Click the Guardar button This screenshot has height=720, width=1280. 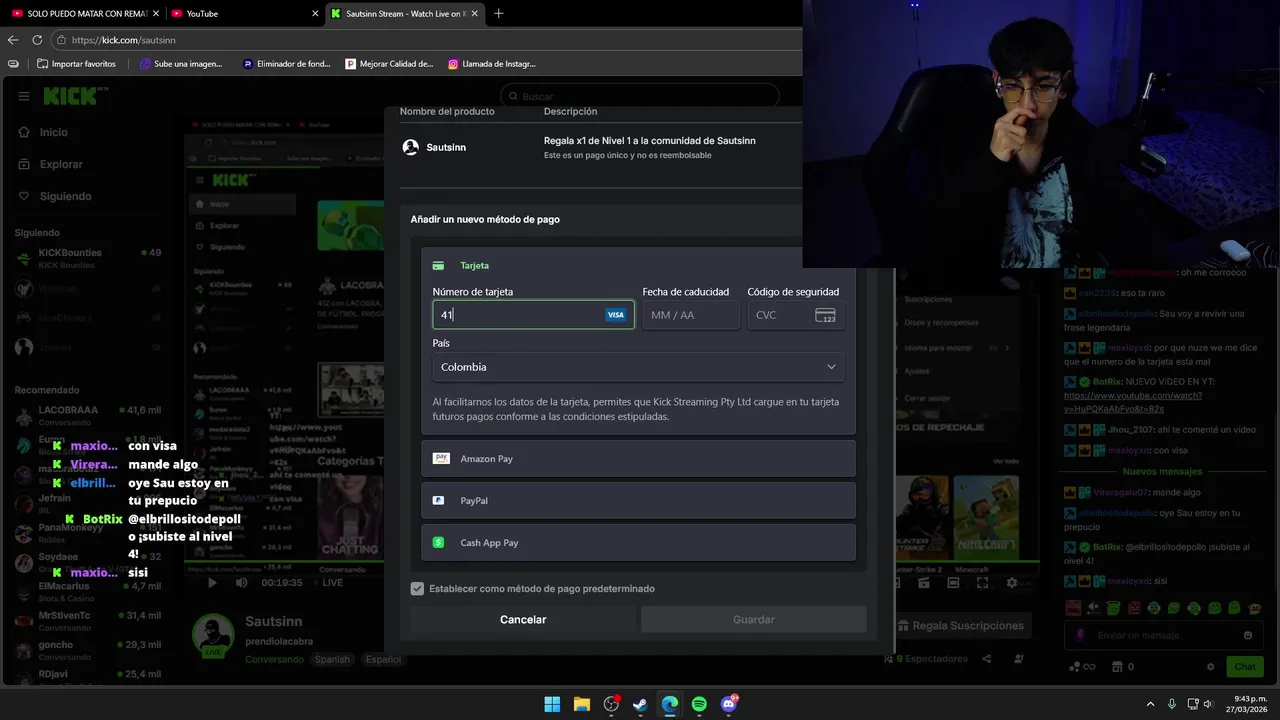point(754,620)
